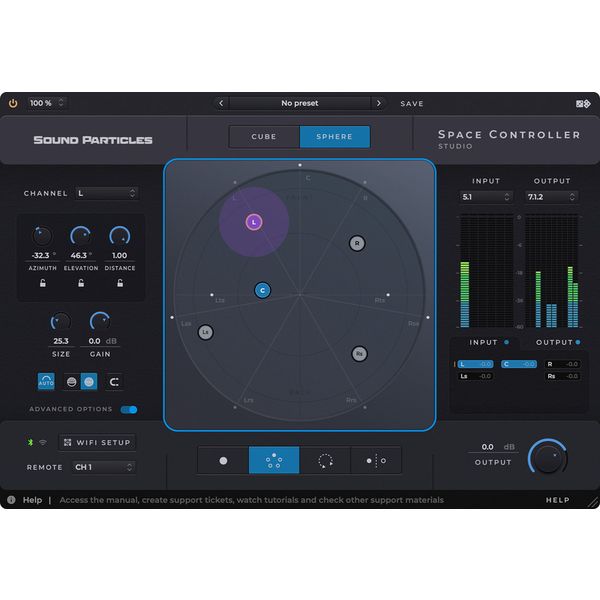Click the Size value 25.3
This screenshot has height=600, width=600.
[x=61, y=341]
